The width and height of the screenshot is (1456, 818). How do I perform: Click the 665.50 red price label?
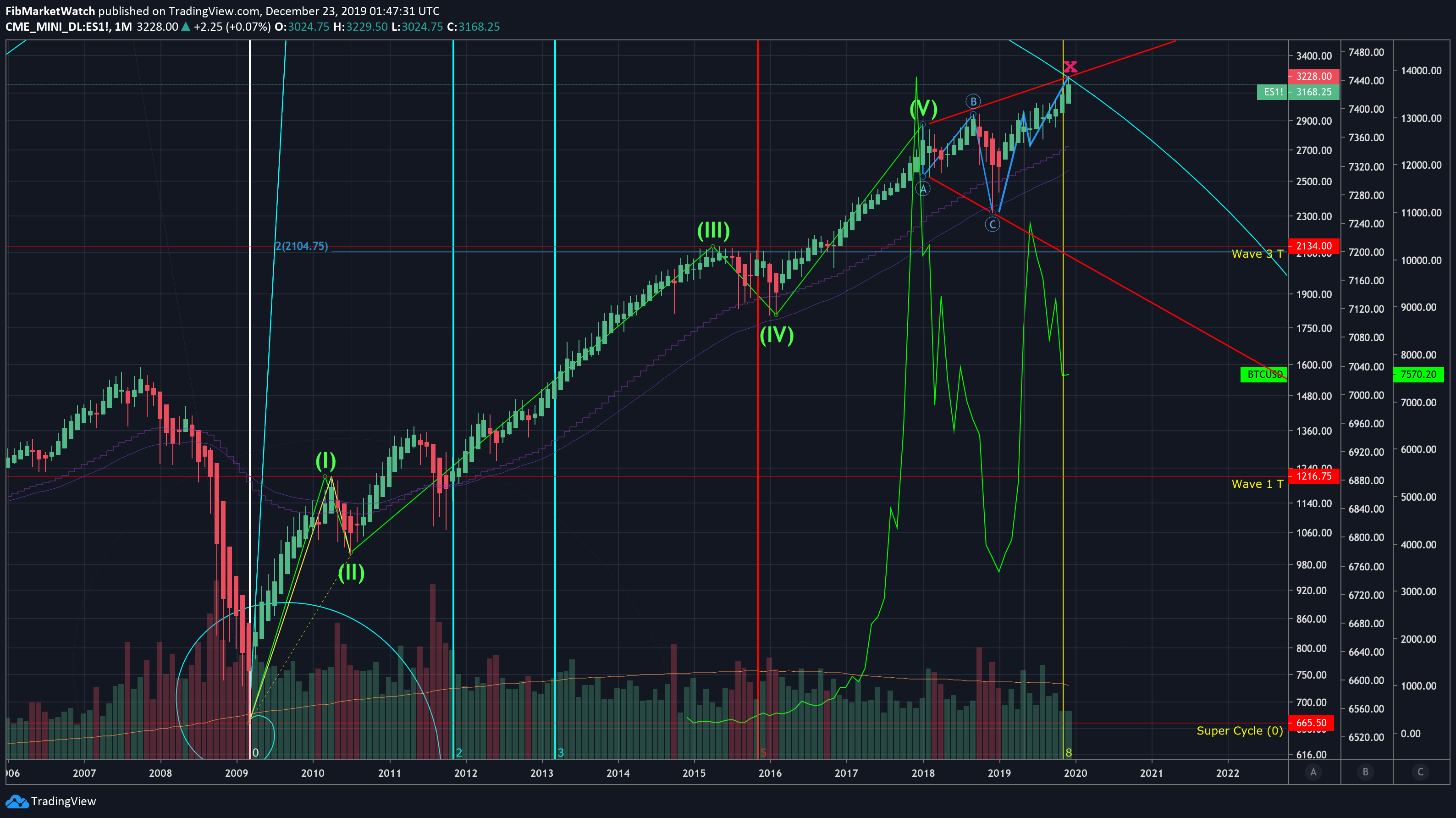click(x=1311, y=723)
